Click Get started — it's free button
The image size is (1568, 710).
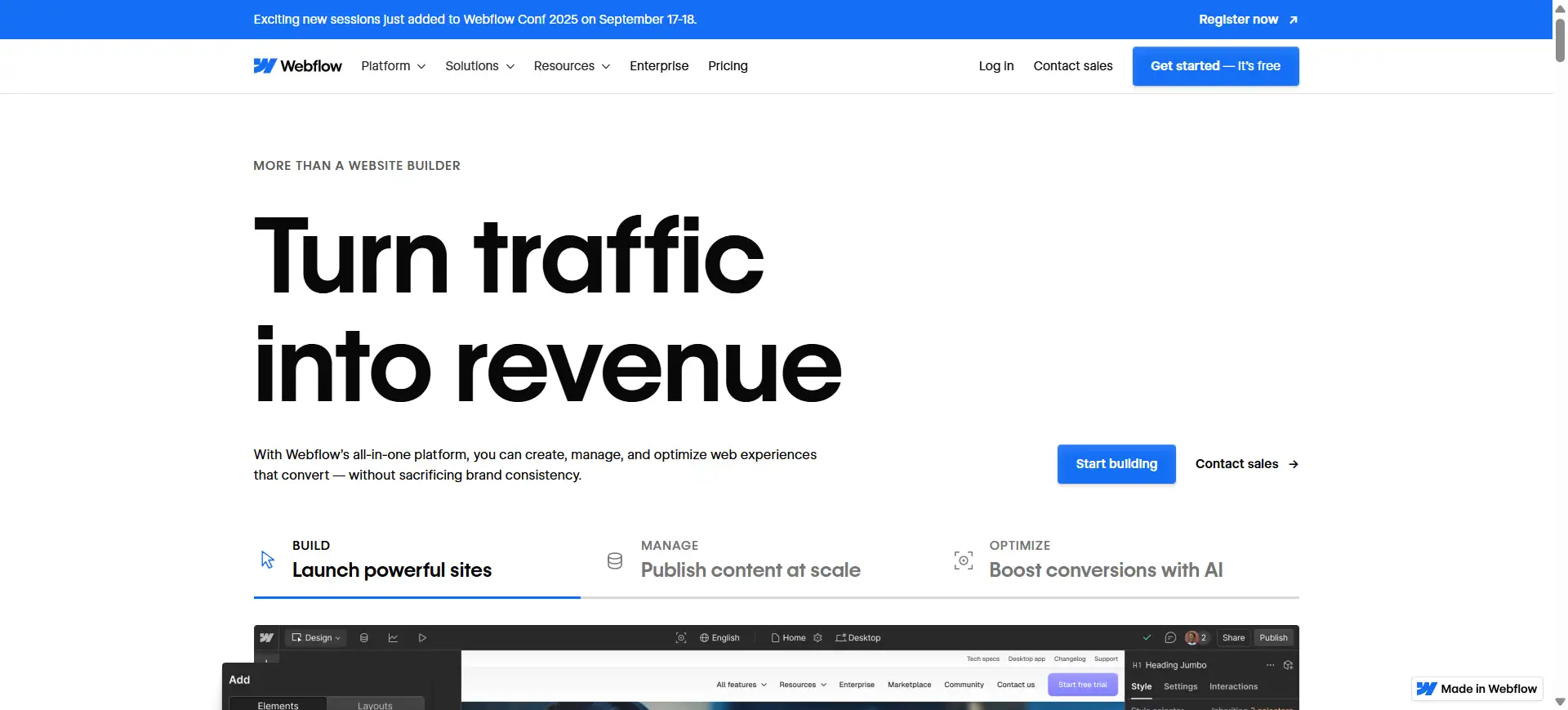(x=1216, y=66)
